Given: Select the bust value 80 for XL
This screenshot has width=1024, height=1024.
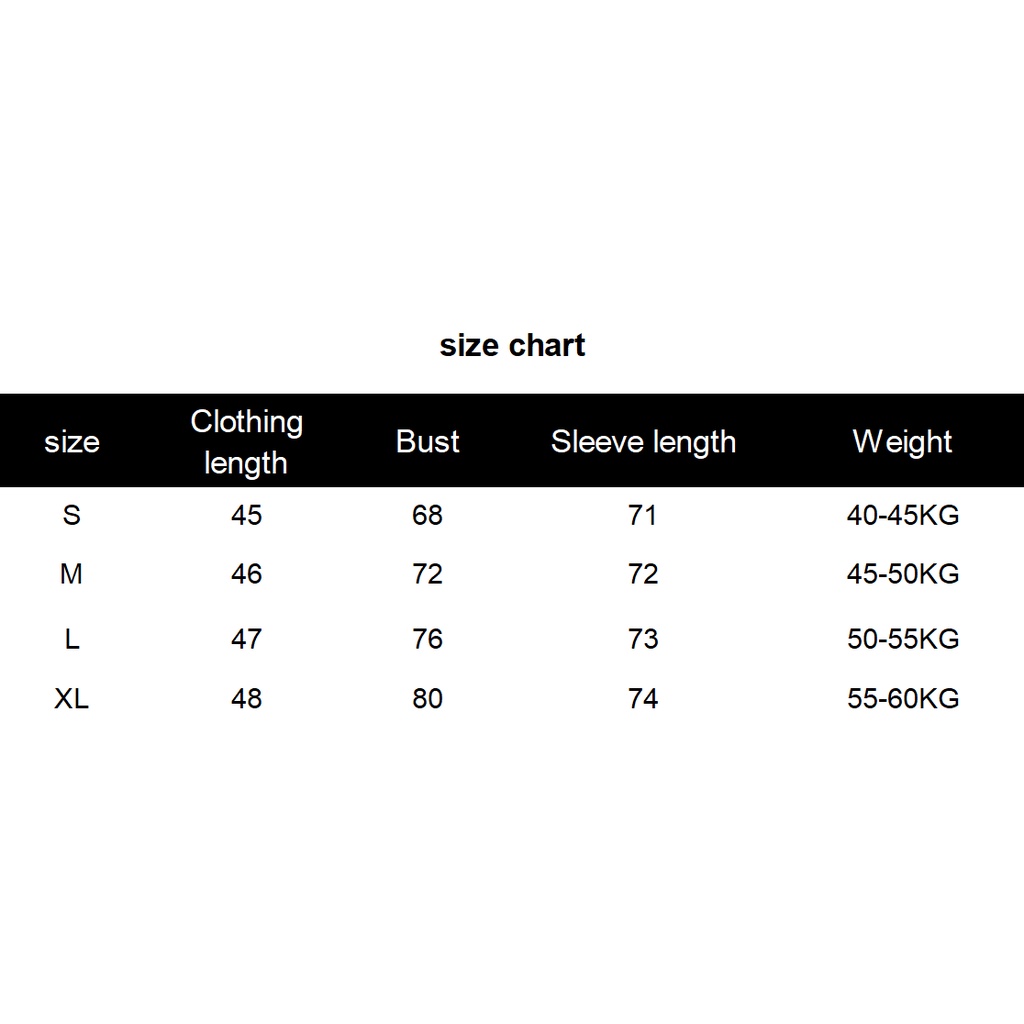Looking at the screenshot, I should click(427, 698).
